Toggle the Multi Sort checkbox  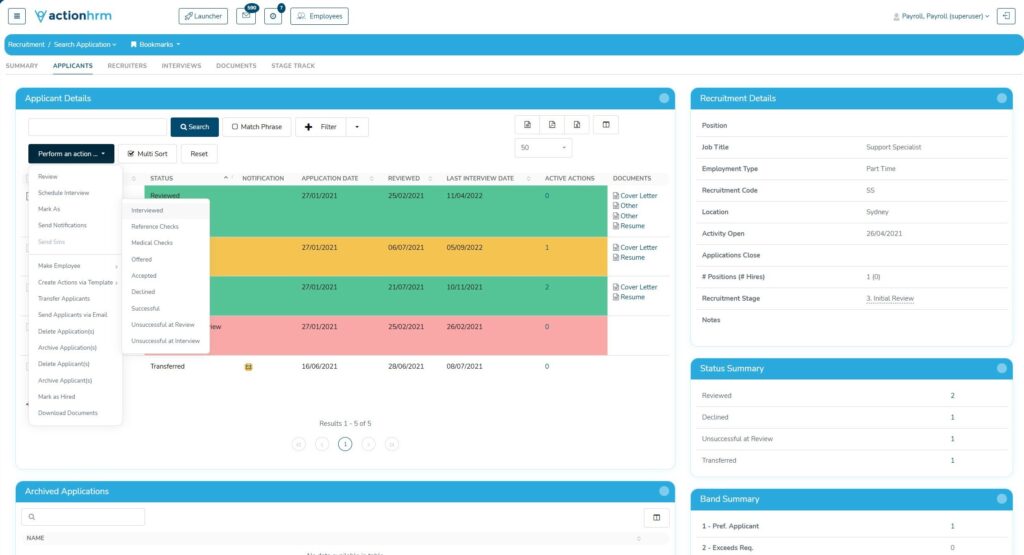147,154
